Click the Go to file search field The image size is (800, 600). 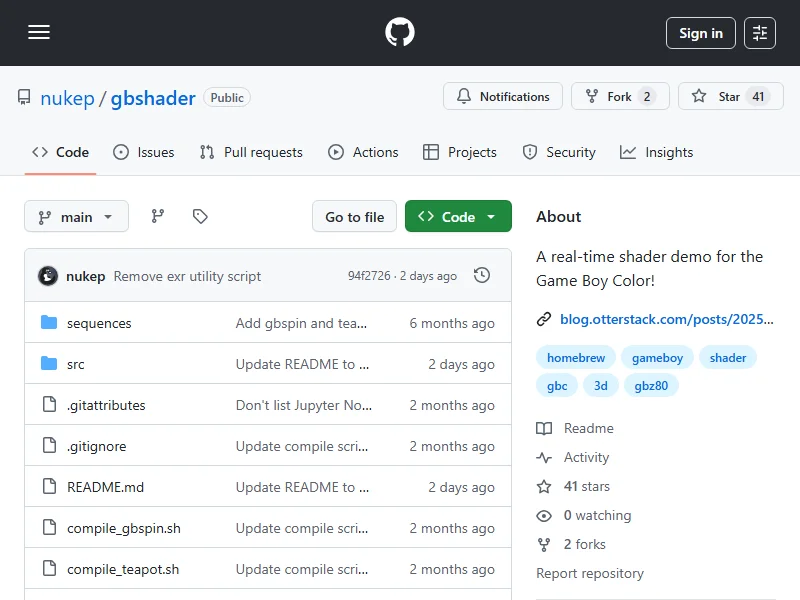(x=355, y=217)
